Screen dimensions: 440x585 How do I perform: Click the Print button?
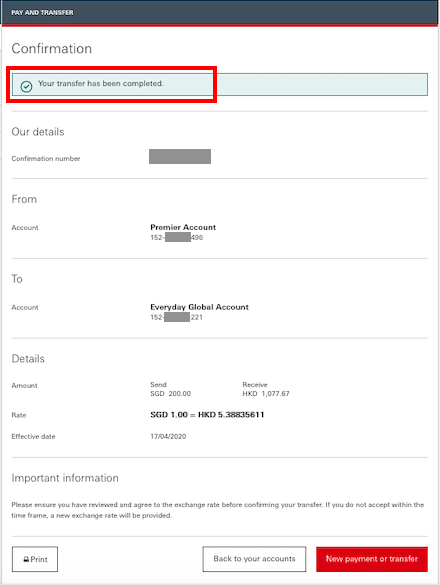tap(35, 559)
